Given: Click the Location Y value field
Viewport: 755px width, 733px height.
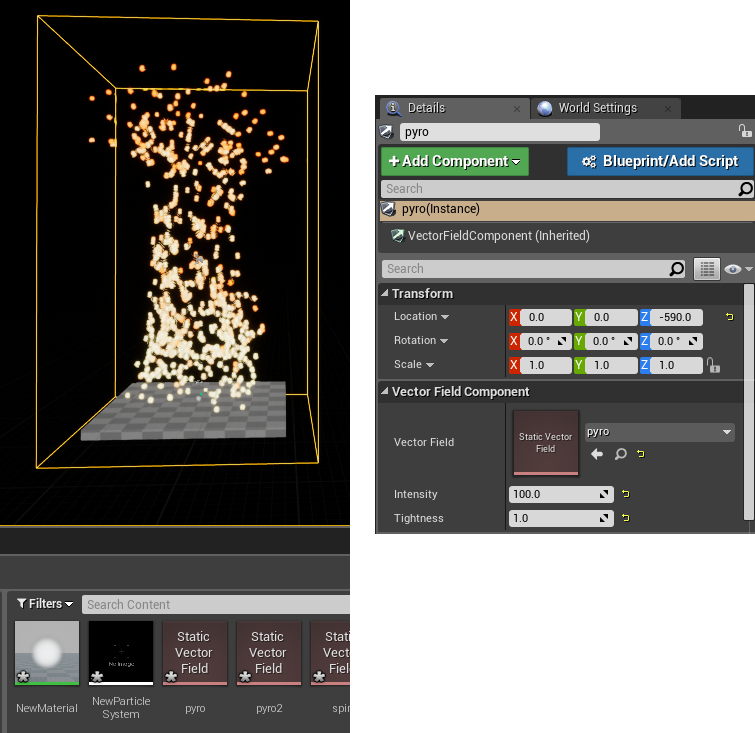Looking at the screenshot, I should 611,317.
